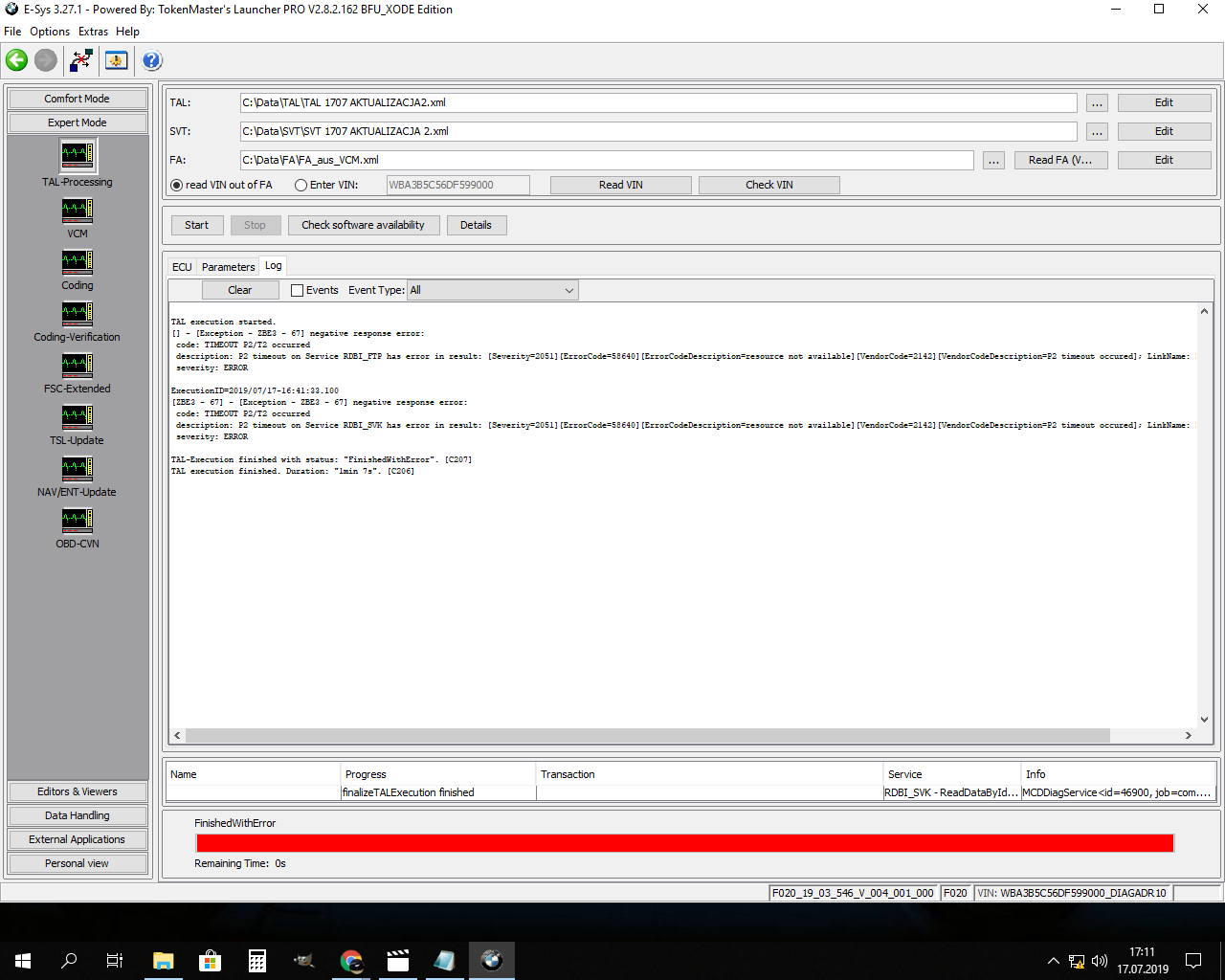Screen dimensions: 1225x980
Task: Open the Event Type dropdown
Action: tap(493, 290)
